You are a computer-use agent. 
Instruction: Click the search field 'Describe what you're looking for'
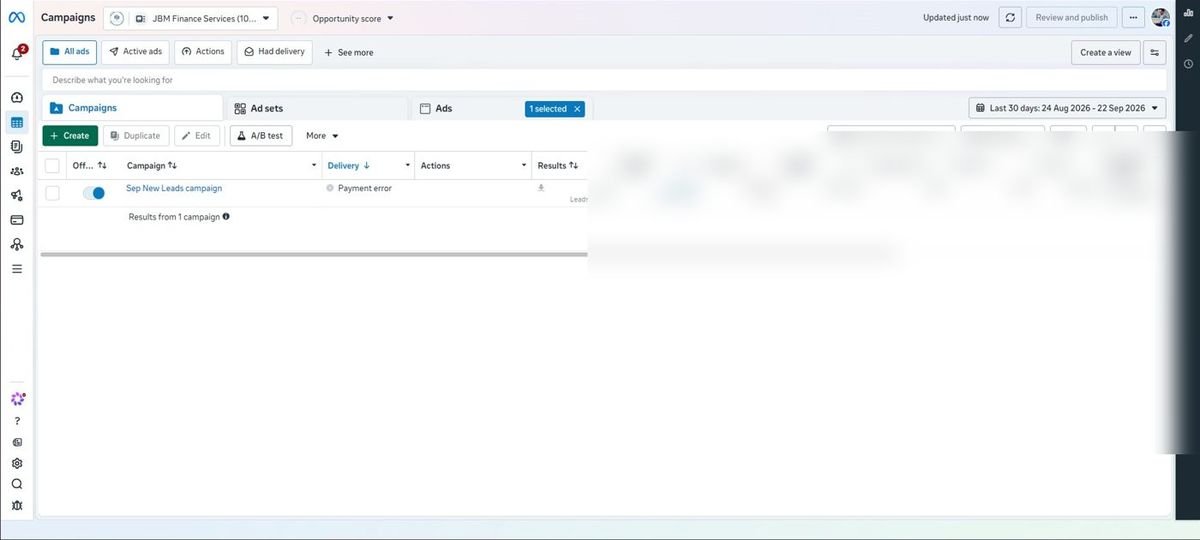click(604, 80)
